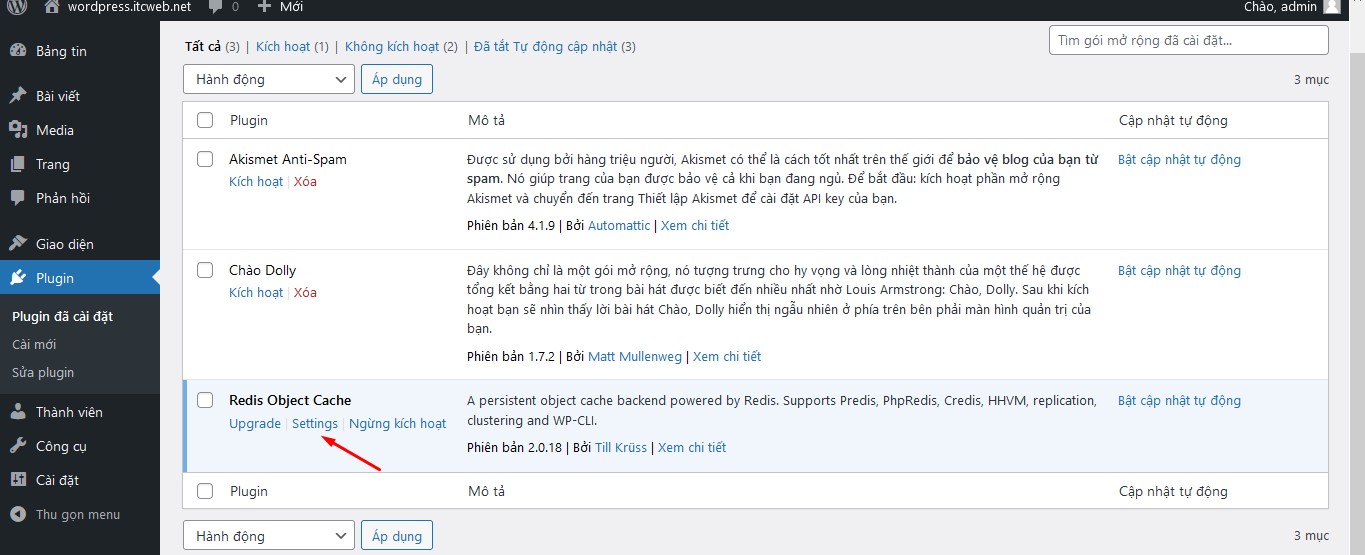The width and height of the screenshot is (1365, 555).
Task: Open Bảng tin dashboard icon in sidebar
Action: 18,51
